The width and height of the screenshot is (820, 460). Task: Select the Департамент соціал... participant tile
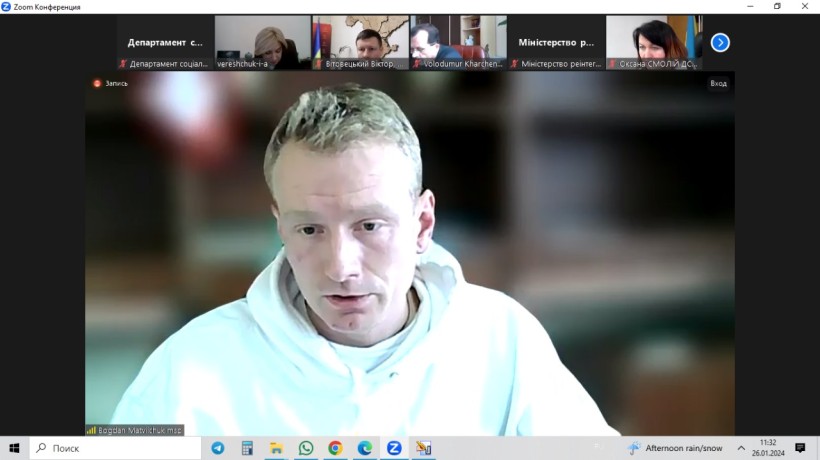(165, 42)
